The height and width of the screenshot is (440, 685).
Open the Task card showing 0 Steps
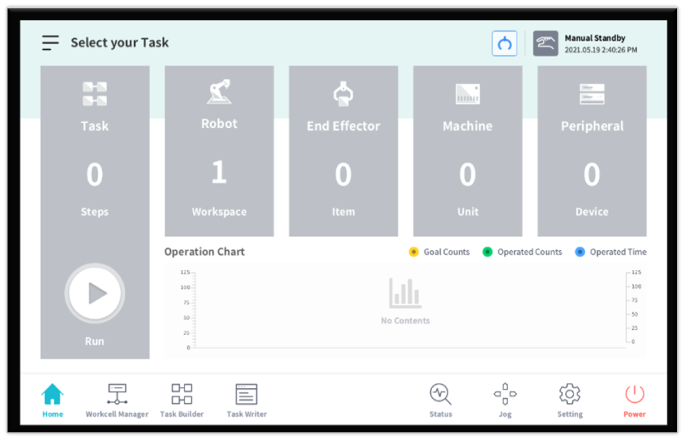(95, 150)
